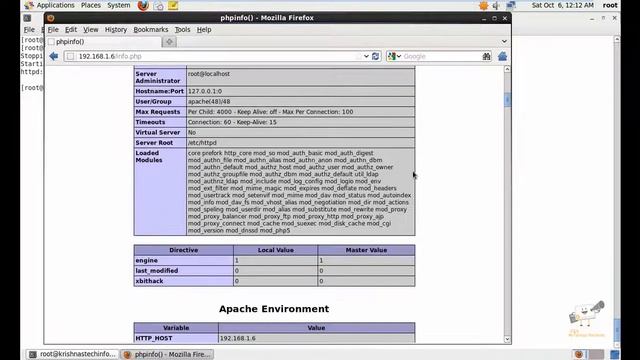Click the terminal window icon behind Firefox

(27, 18)
